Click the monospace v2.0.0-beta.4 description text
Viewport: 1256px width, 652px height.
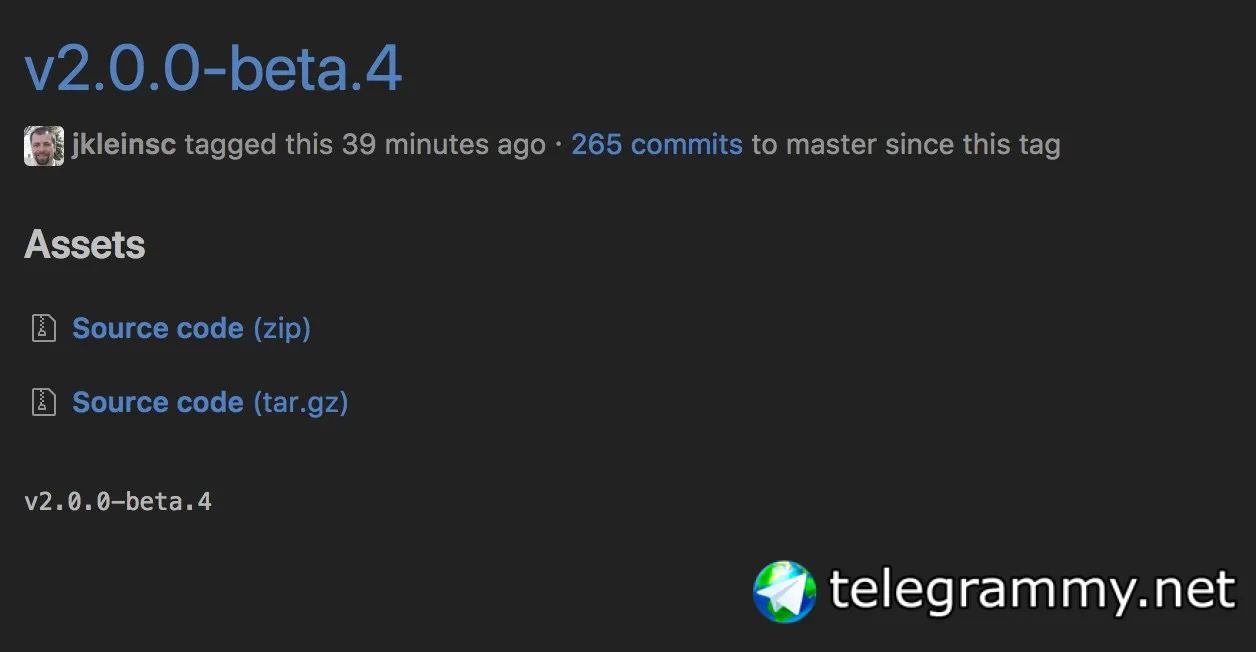click(118, 501)
